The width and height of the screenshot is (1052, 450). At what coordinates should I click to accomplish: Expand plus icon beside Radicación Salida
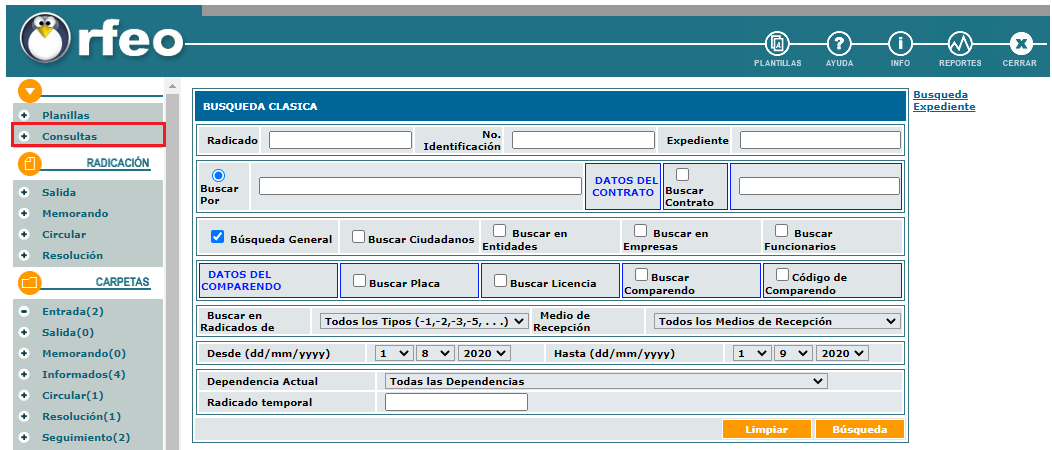(x=24, y=192)
